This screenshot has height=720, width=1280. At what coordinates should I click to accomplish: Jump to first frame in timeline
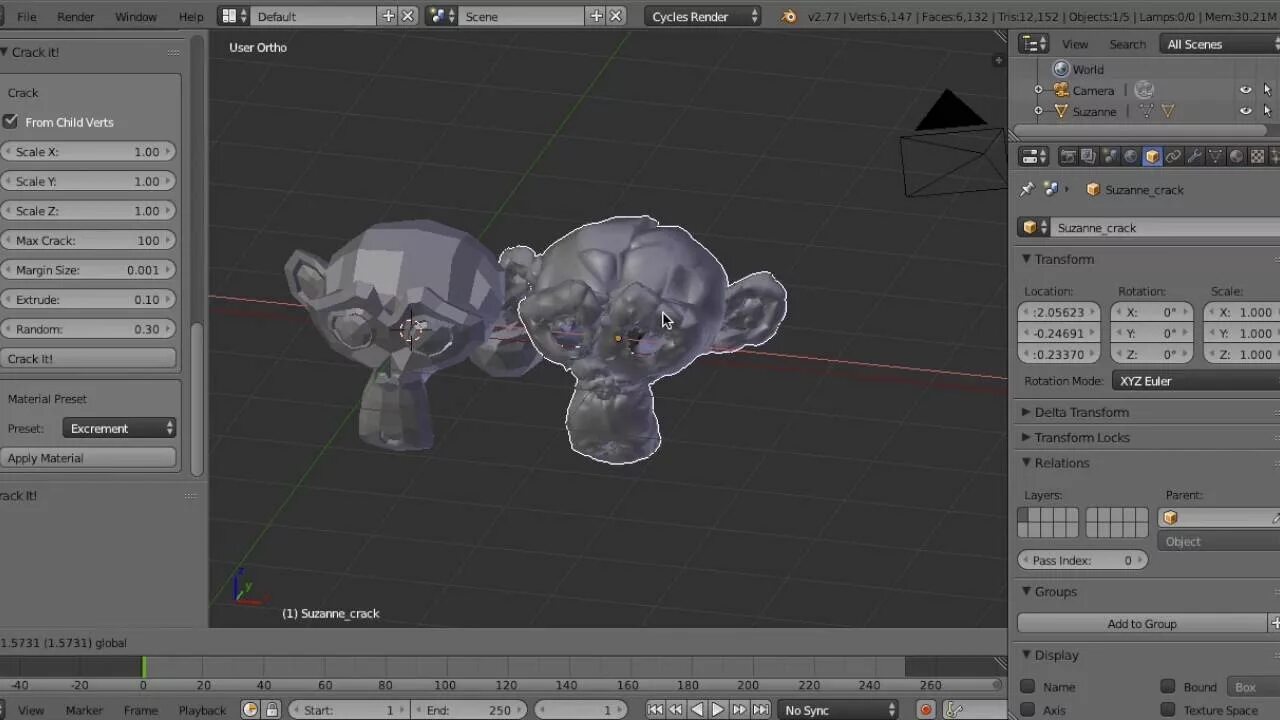click(655, 710)
